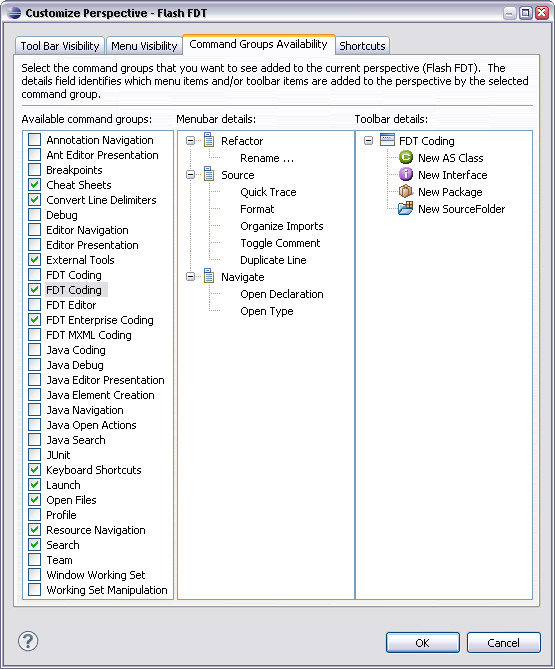Screen dimensions: 555x669
Task: Collapse the Refactor tree node
Action: pos(191,140)
